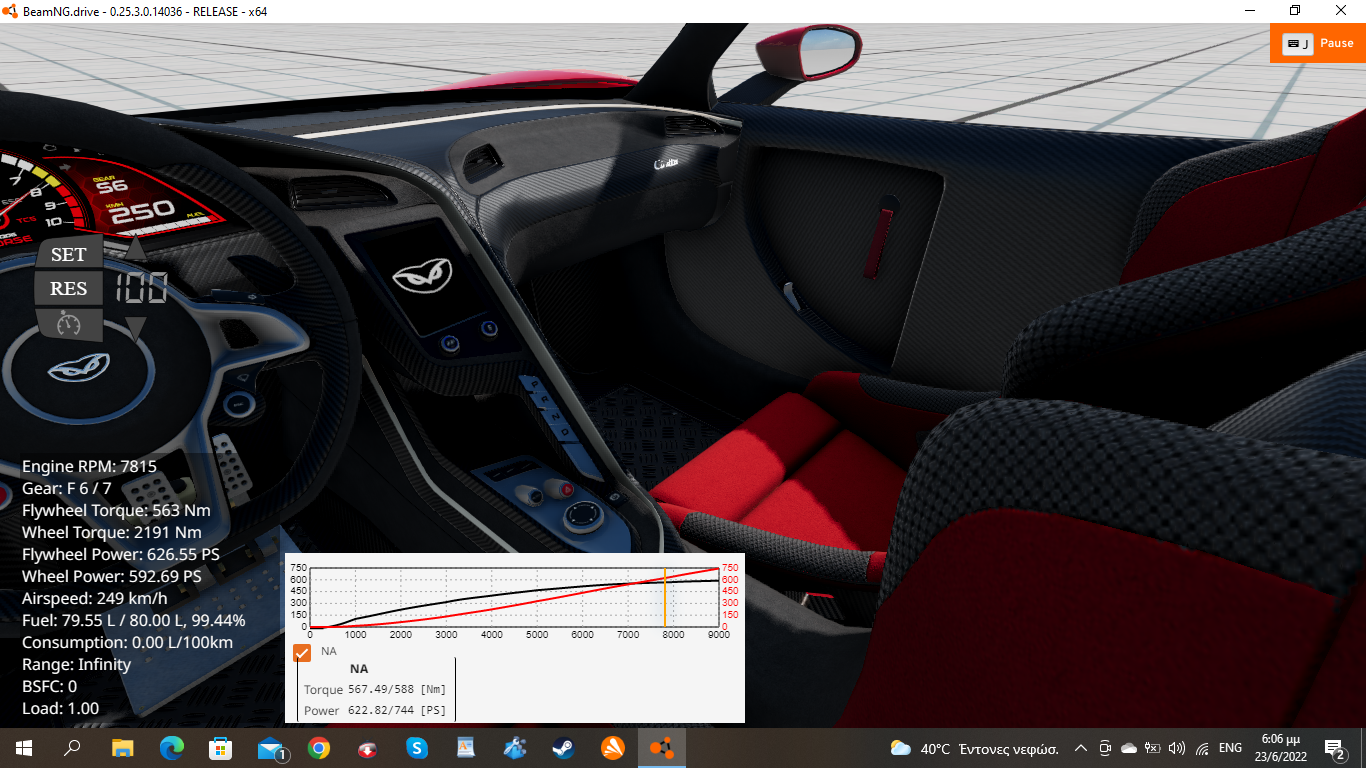Image resolution: width=1366 pixels, height=768 pixels.
Task: Open the notification center icon
Action: (x=1334, y=748)
